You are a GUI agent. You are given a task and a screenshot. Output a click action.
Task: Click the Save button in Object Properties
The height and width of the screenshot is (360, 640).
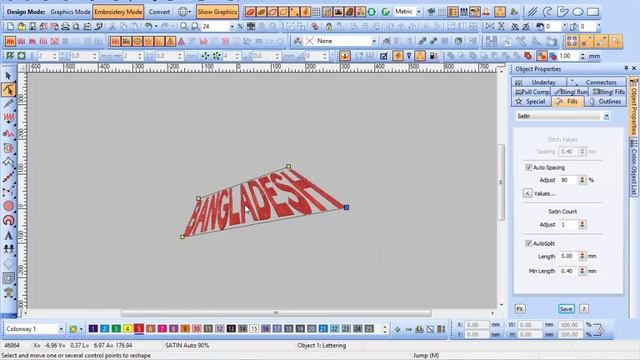(566, 309)
